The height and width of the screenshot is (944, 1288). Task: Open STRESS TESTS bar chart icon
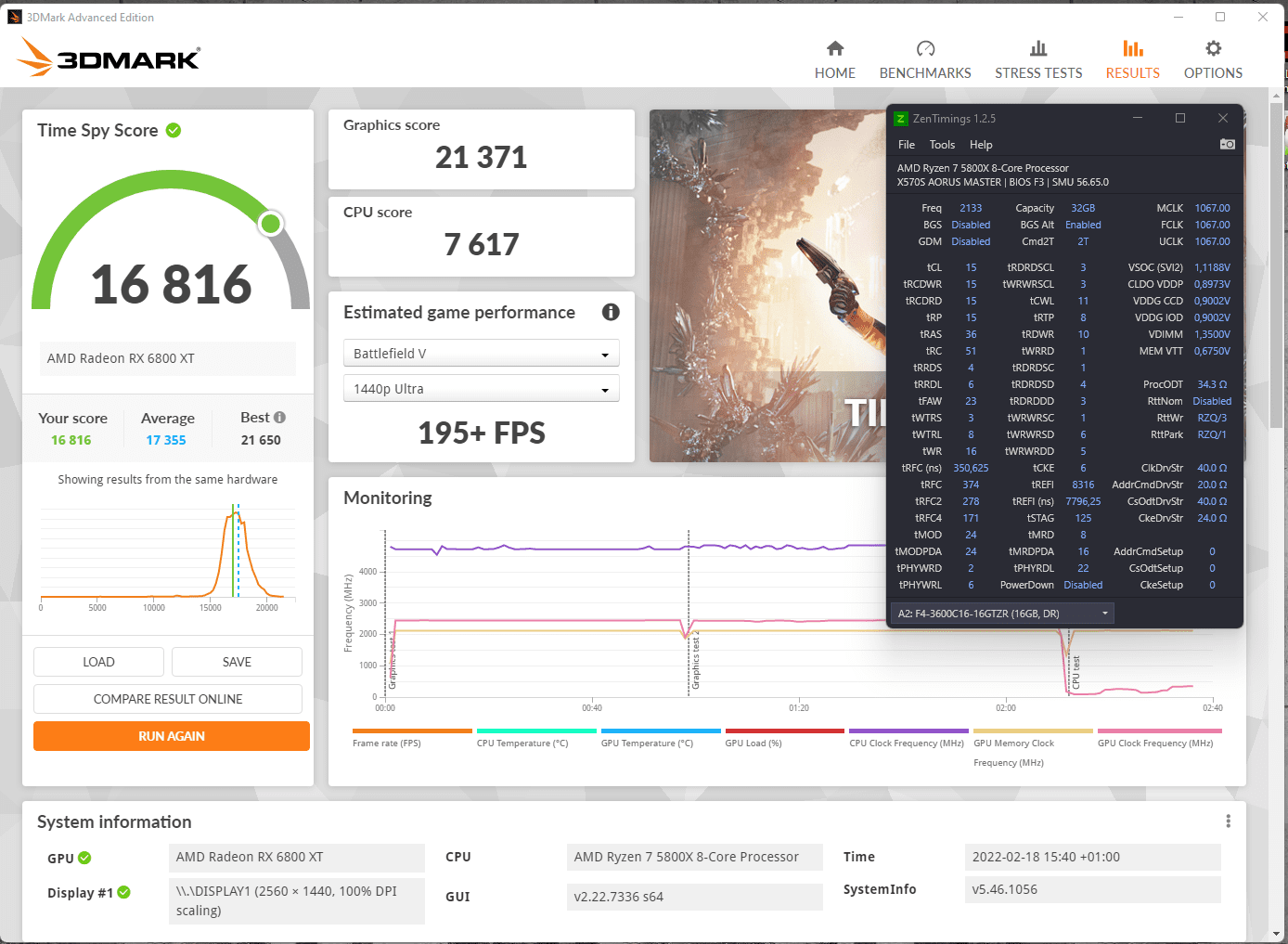point(1038,48)
